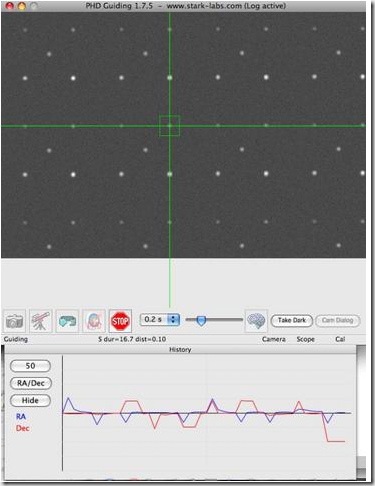The height and width of the screenshot is (486, 375).
Task: Click the Camera status bar label
Action: (x=274, y=339)
